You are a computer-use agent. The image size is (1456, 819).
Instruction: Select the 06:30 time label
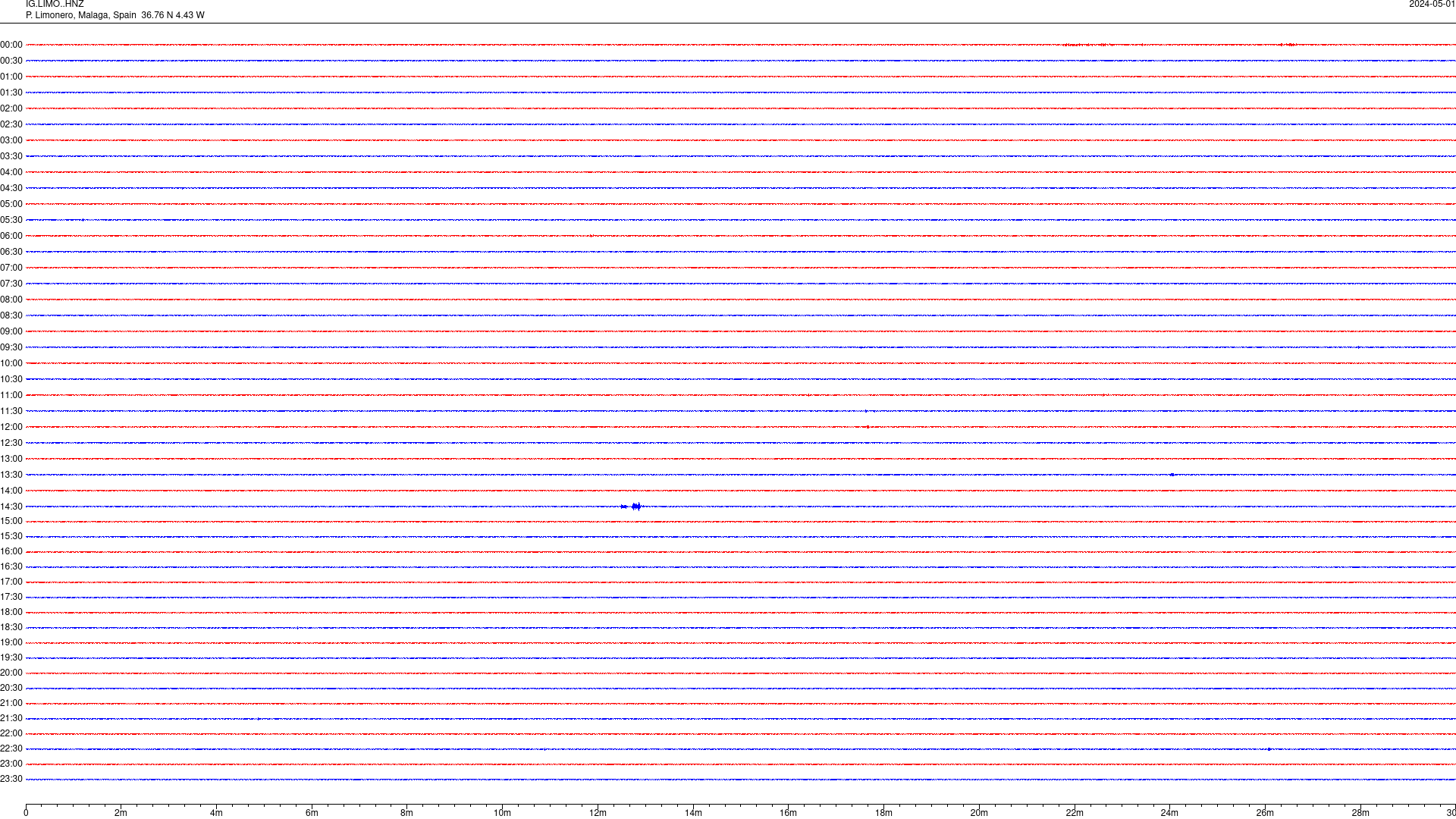(11, 252)
